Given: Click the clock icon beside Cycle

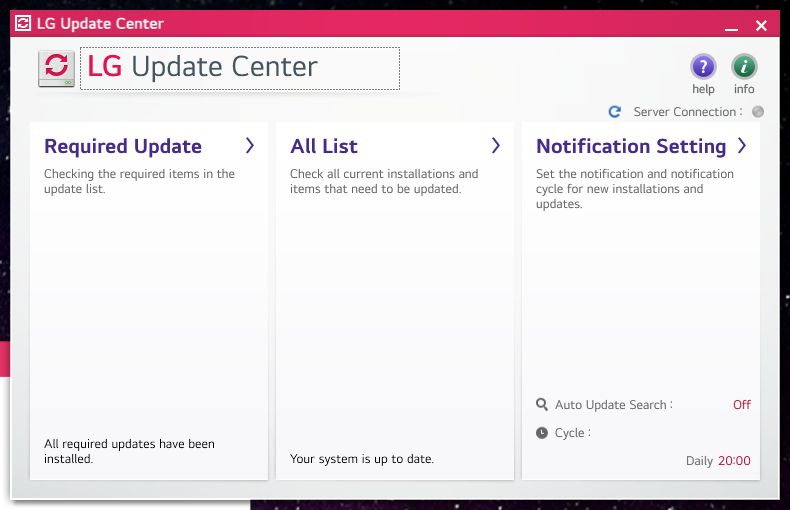Looking at the screenshot, I should [x=542, y=433].
